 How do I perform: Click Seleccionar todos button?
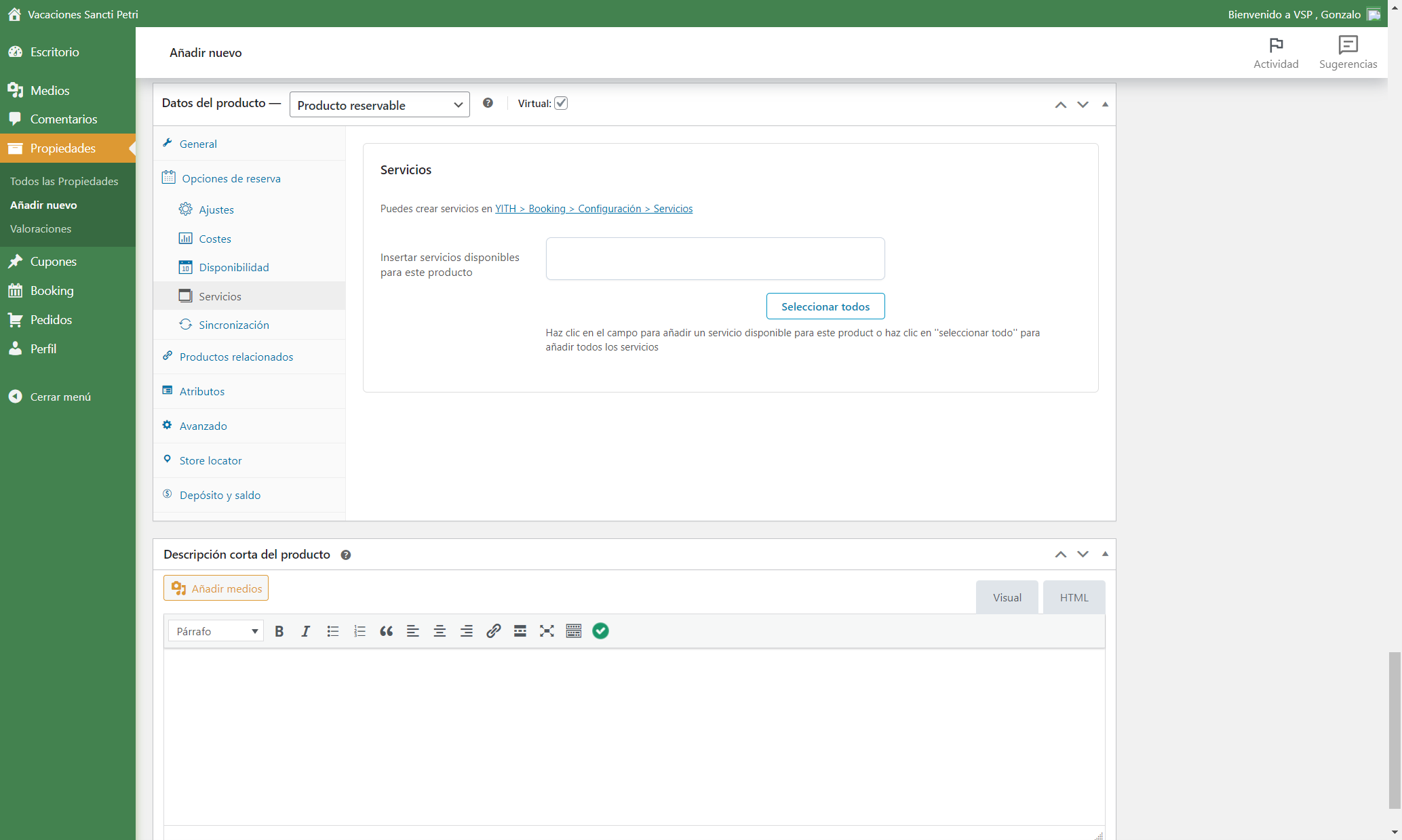[825, 306]
